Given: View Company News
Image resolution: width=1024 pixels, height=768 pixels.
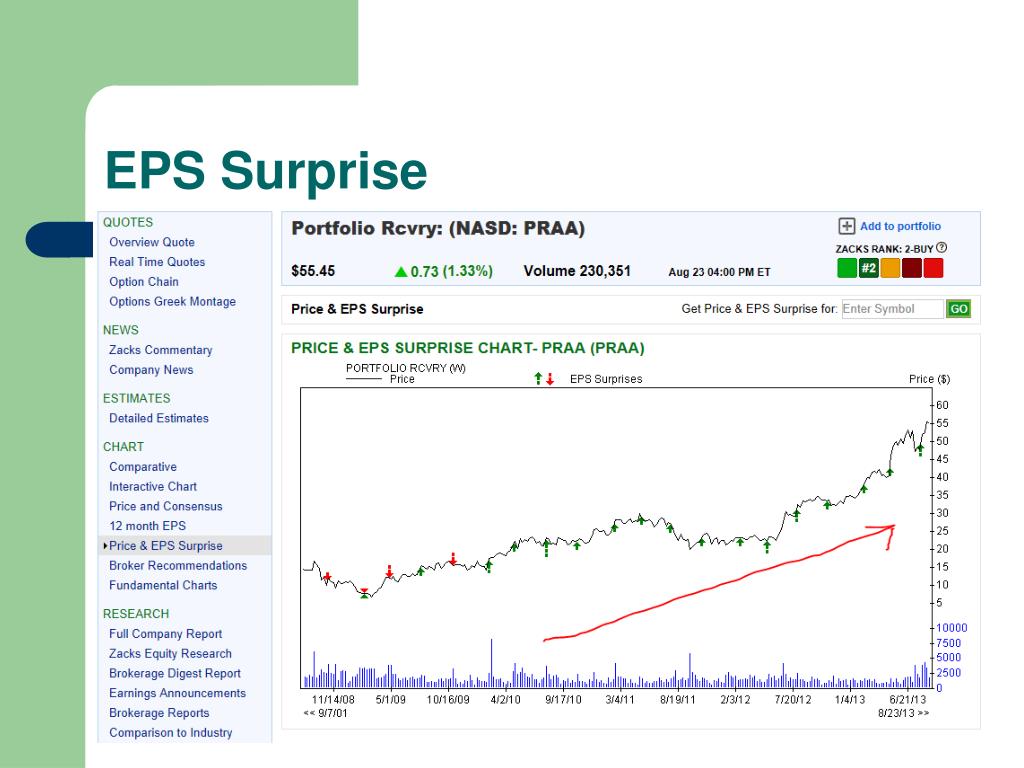Looking at the screenshot, I should point(151,370).
